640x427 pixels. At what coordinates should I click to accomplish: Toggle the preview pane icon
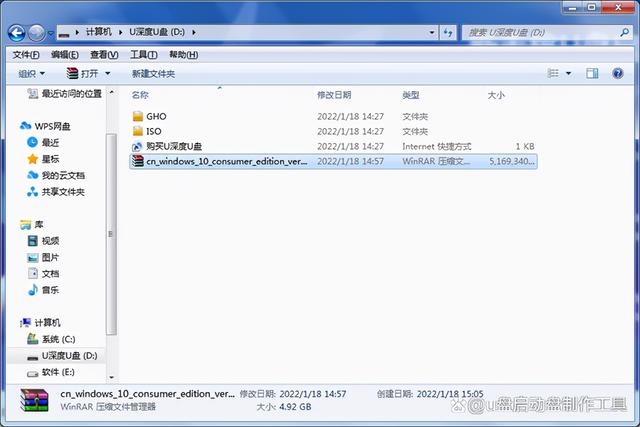(592, 73)
